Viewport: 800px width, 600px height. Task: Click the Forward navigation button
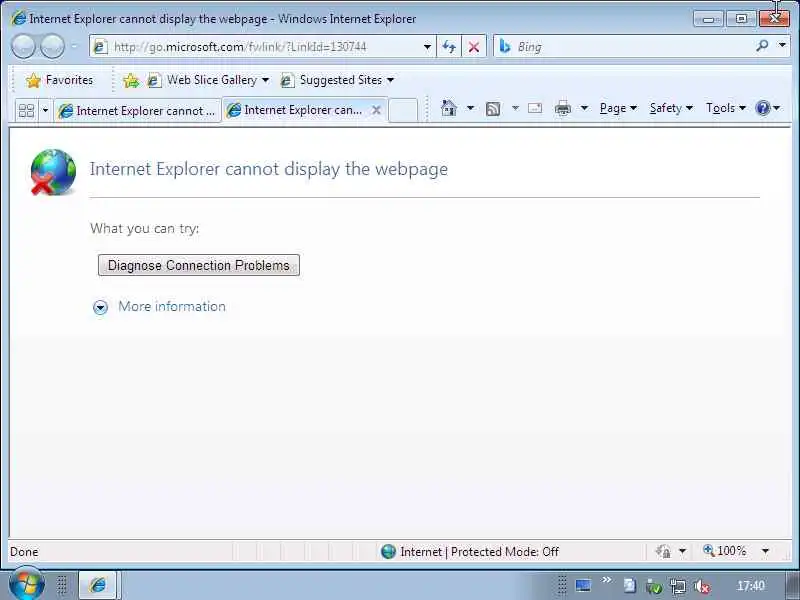tap(53, 47)
